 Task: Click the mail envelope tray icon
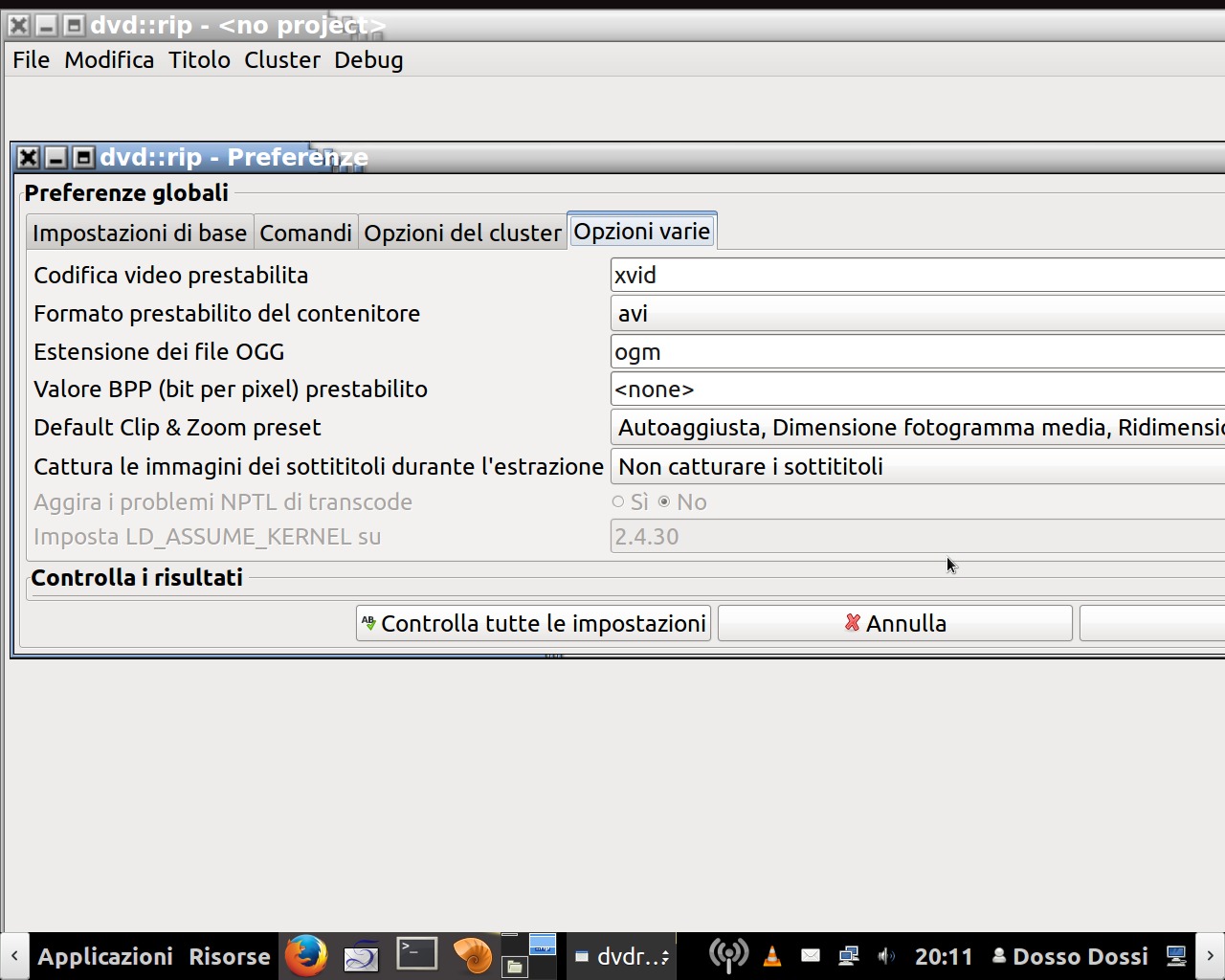[811, 955]
